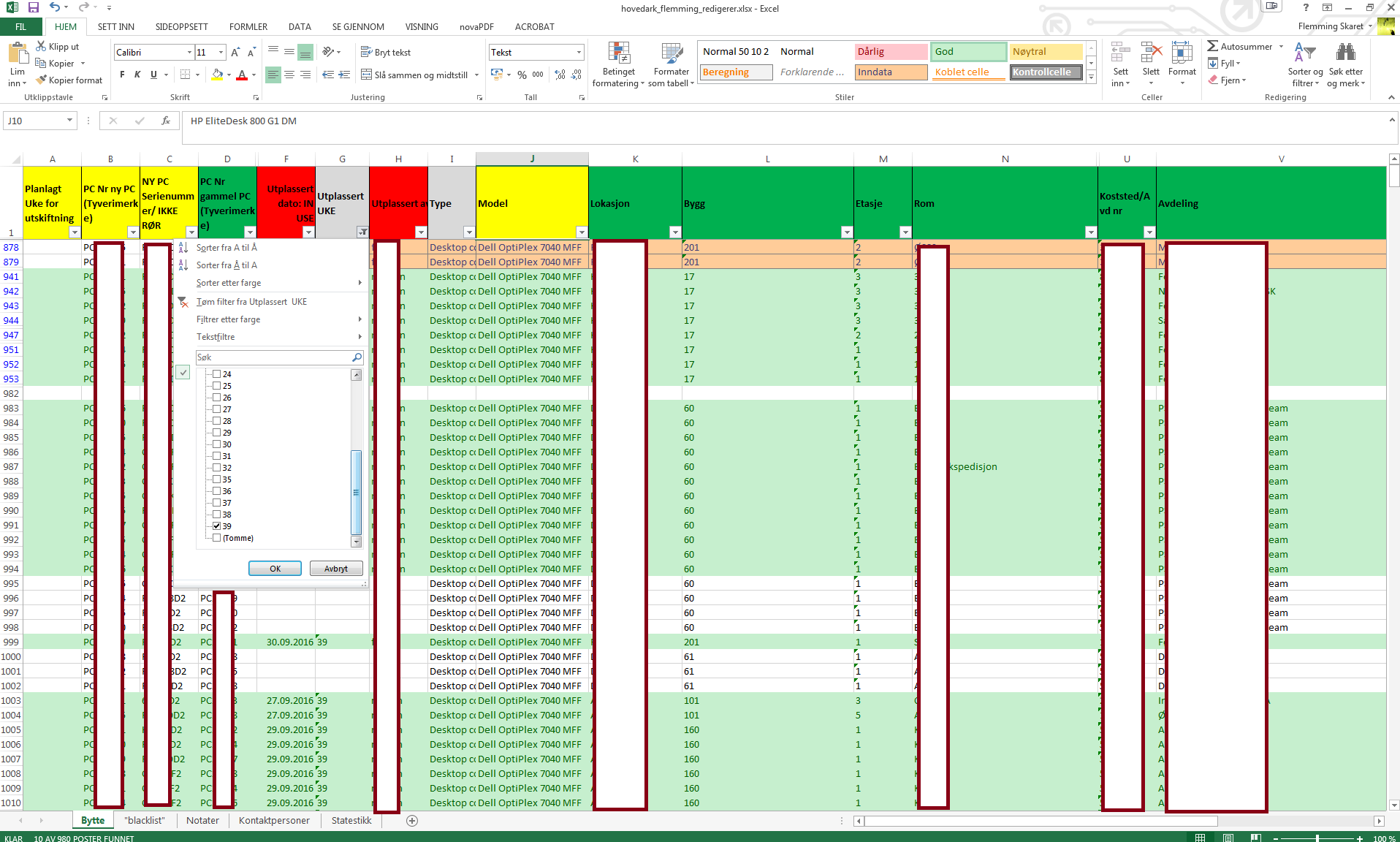1400x842 pixels.
Task: Click the Sett inn cells icon
Action: tap(1120, 65)
